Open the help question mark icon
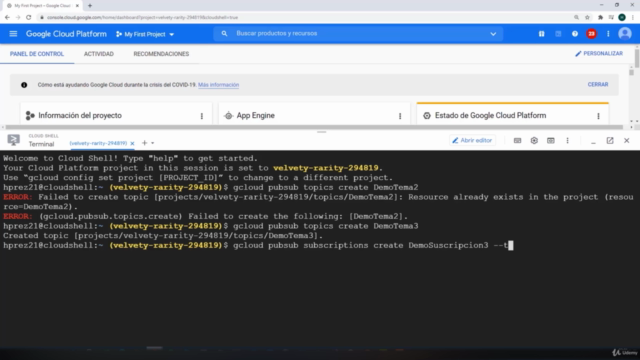 click(x=575, y=34)
